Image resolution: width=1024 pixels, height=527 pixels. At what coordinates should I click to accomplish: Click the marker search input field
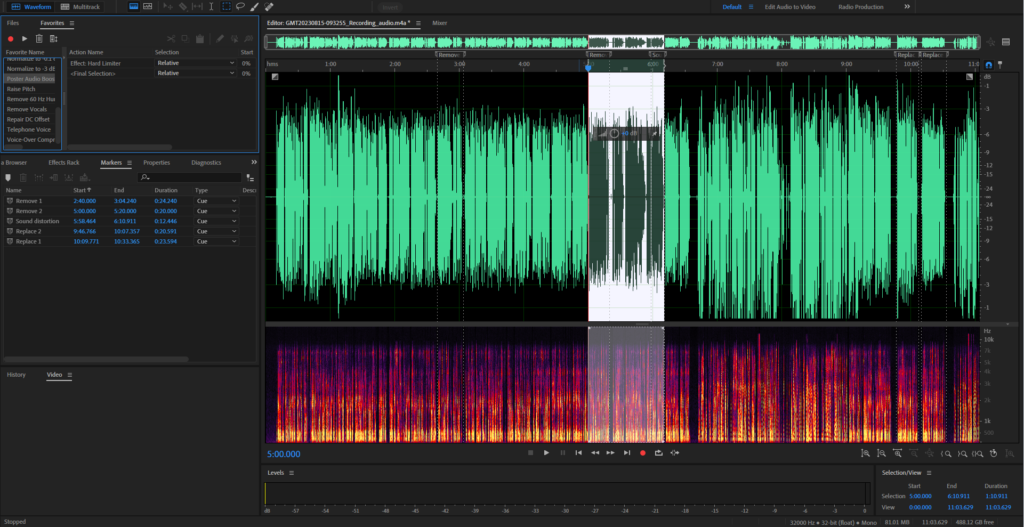190,177
